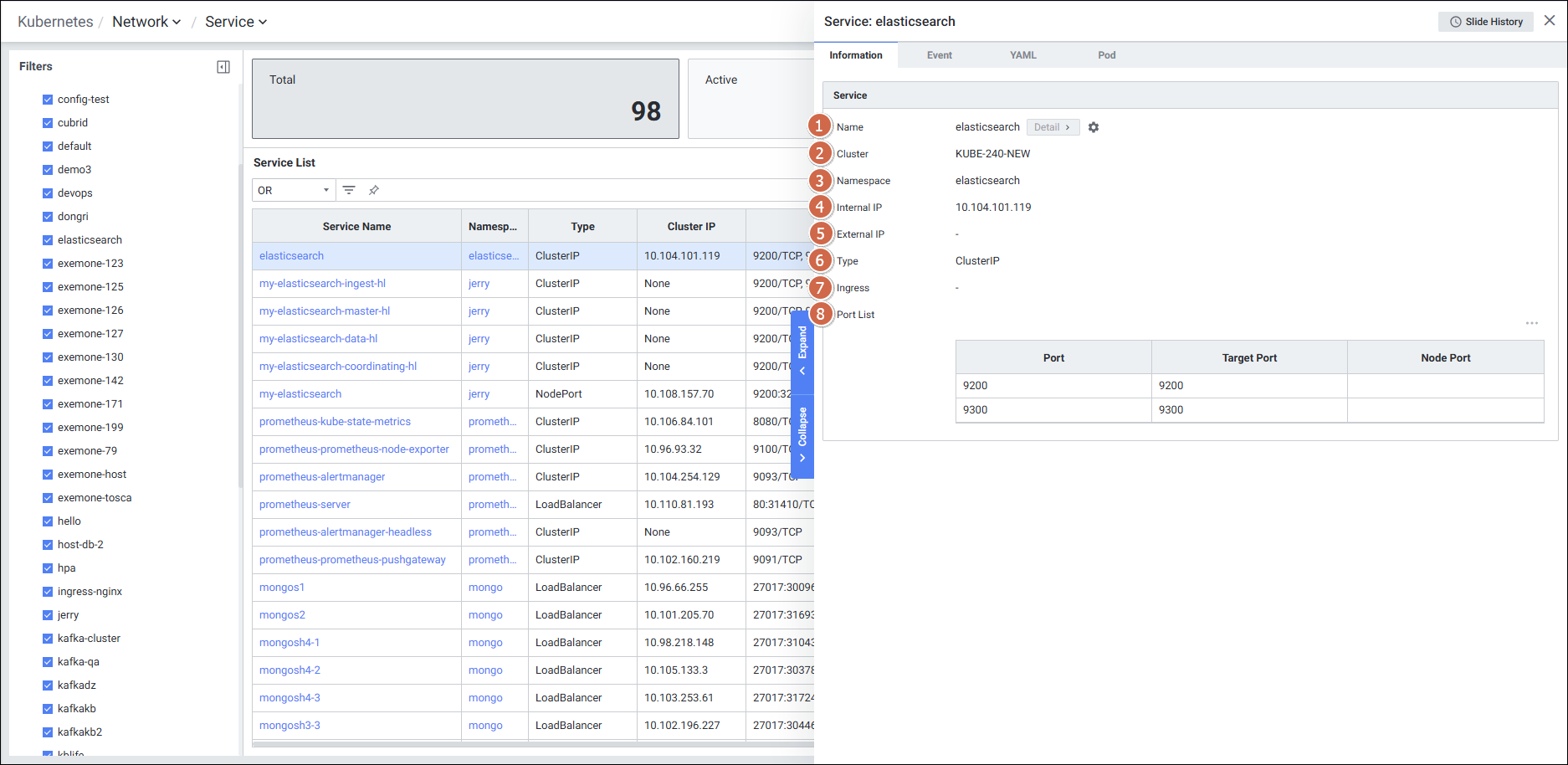Open the OR condition dropdown
The width and height of the screenshot is (1568, 765).
294,190
